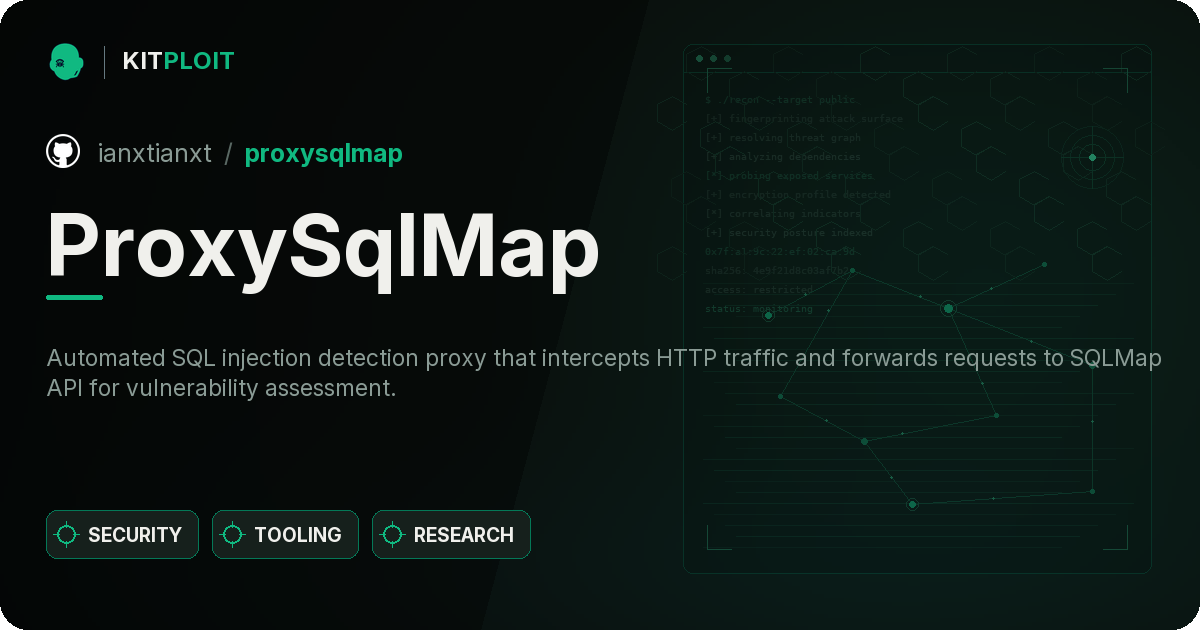Select the SECURITY tag
The height and width of the screenshot is (630, 1200).
tap(122, 535)
